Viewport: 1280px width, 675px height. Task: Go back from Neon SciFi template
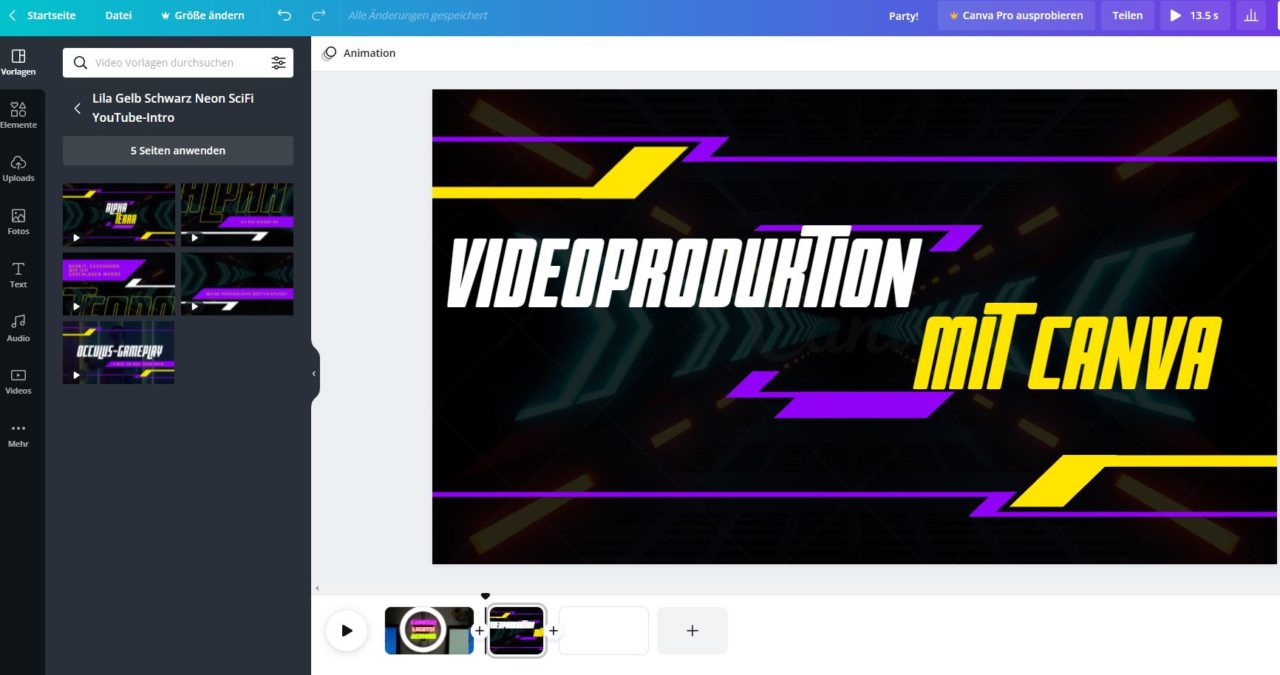pos(77,108)
